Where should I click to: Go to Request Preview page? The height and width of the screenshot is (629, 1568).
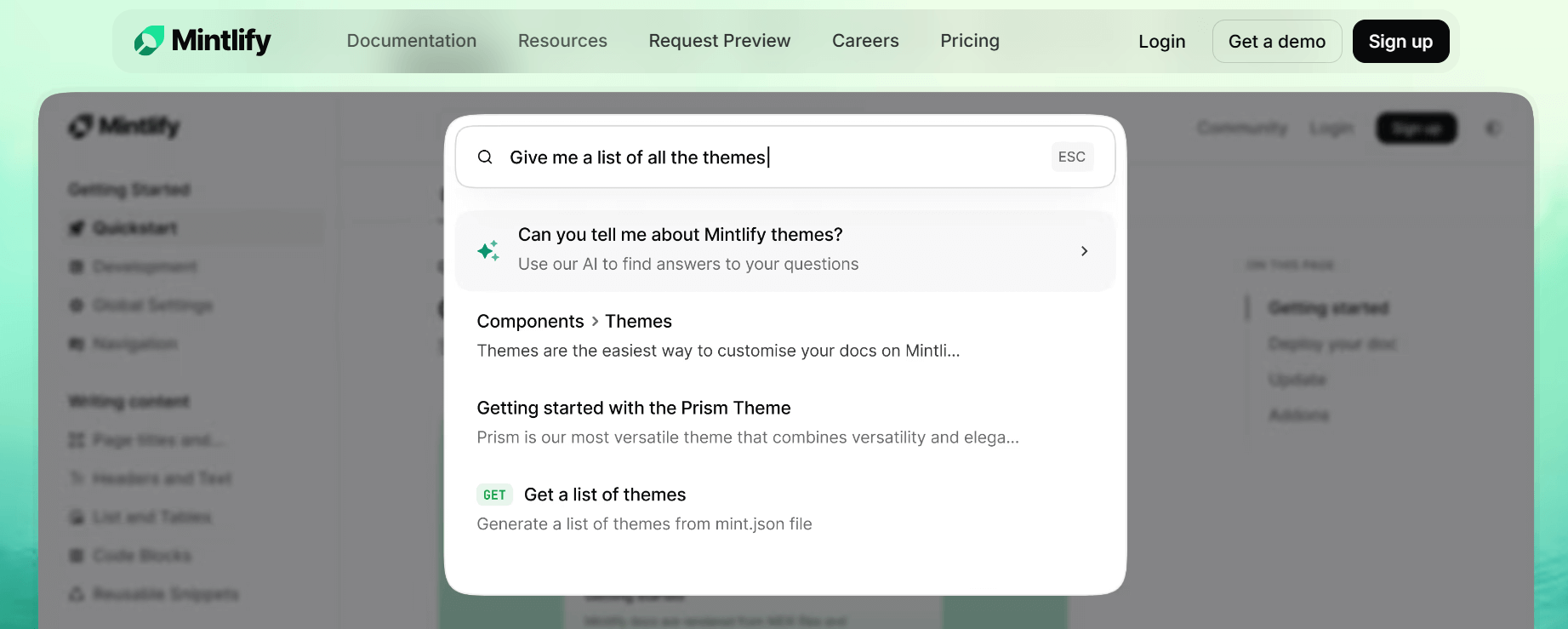720,41
